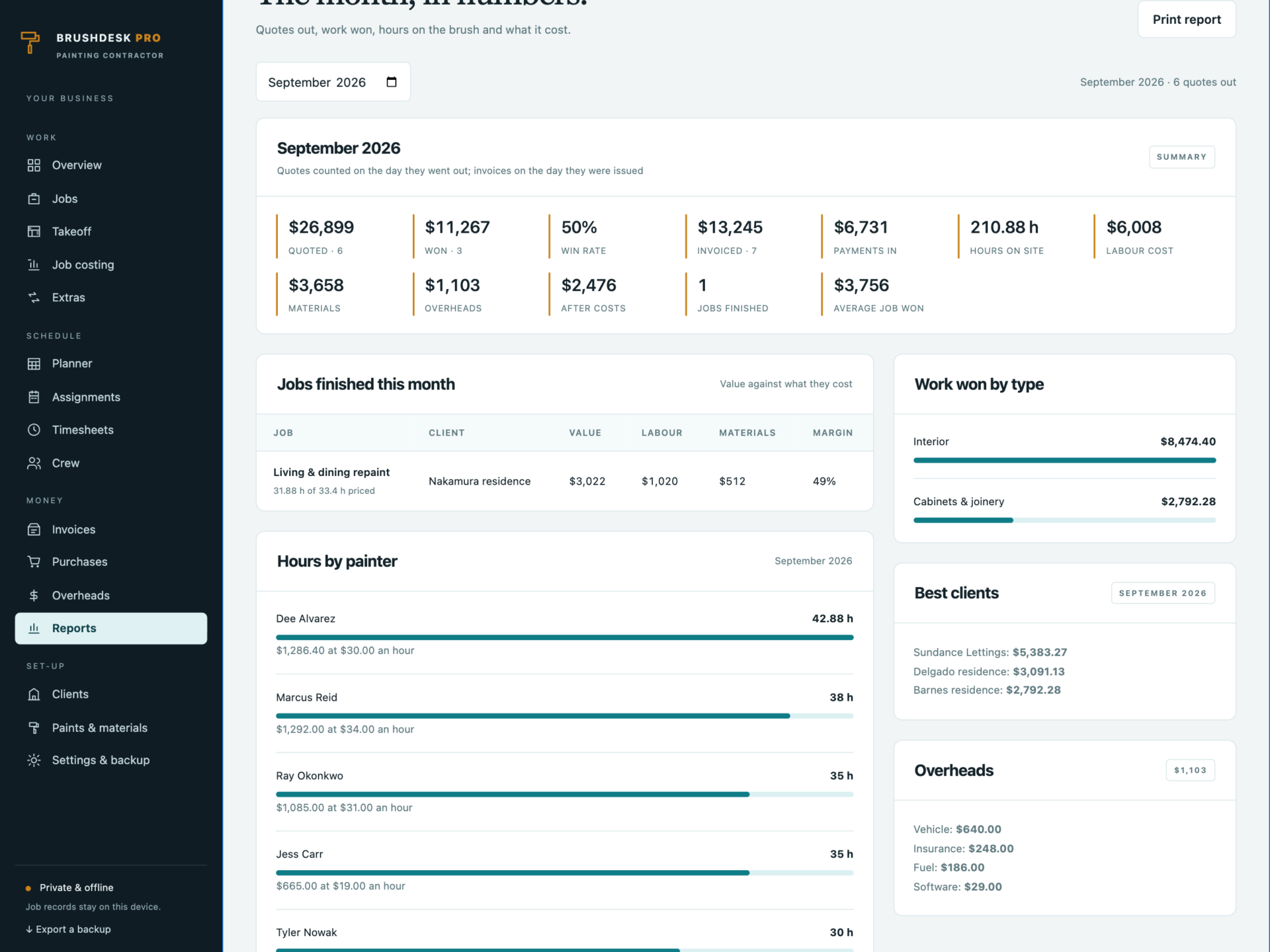Click Sundance Lettings best client entry
Image resolution: width=1270 pixels, height=952 pixels.
(x=990, y=653)
